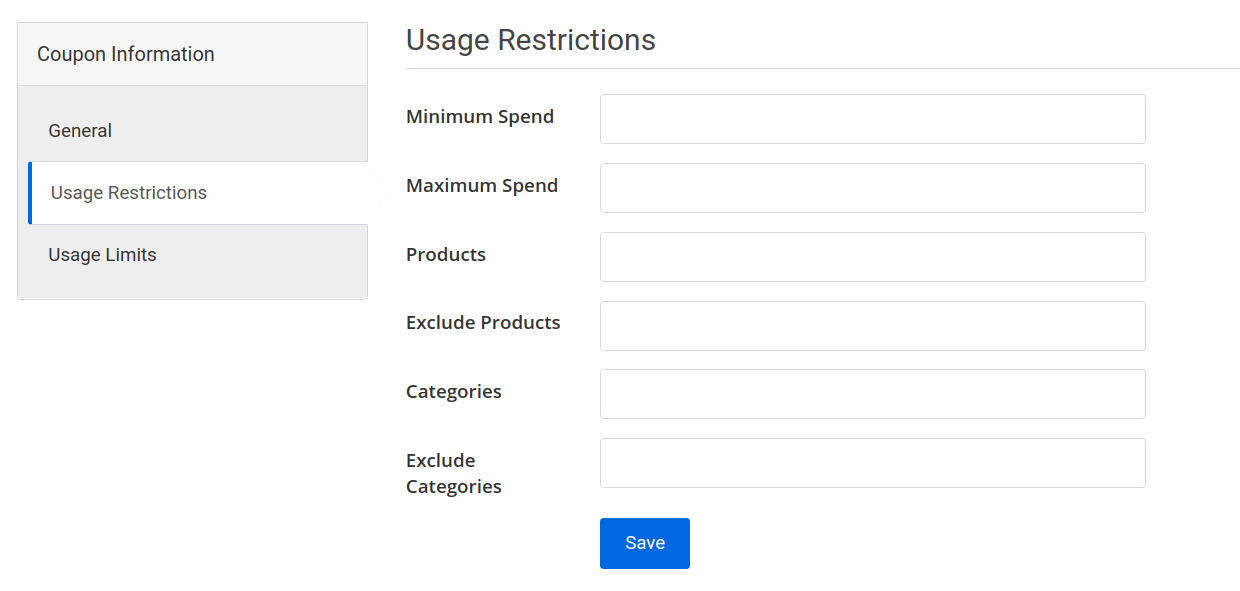The height and width of the screenshot is (591, 1240).
Task: Click the Categories label text
Action: coord(453,392)
